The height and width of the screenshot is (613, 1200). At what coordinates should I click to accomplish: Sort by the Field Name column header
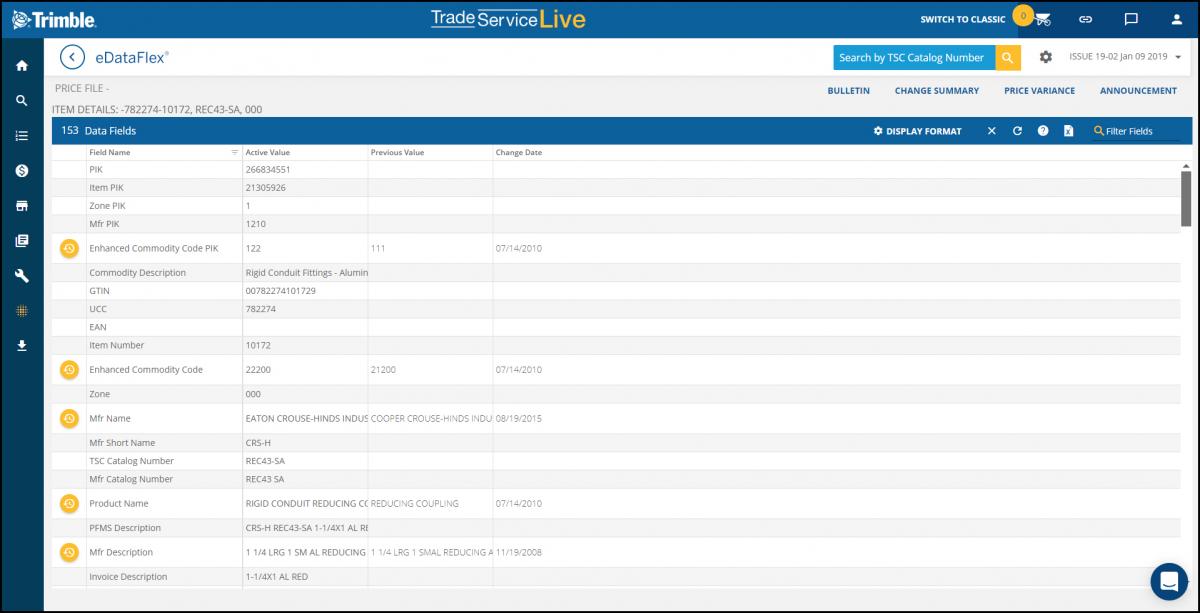tap(110, 153)
